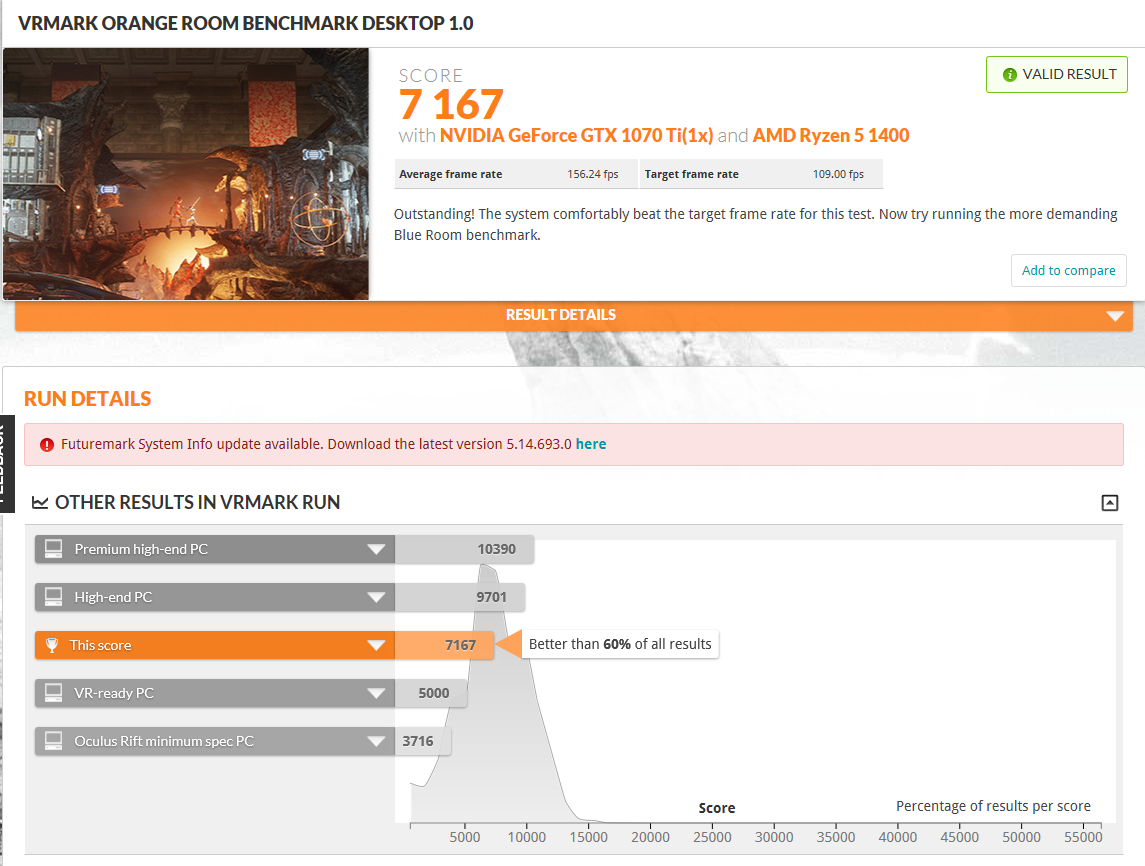Click the Target frame rate 109.00 fps value
The image size is (1145, 866).
coord(838,175)
